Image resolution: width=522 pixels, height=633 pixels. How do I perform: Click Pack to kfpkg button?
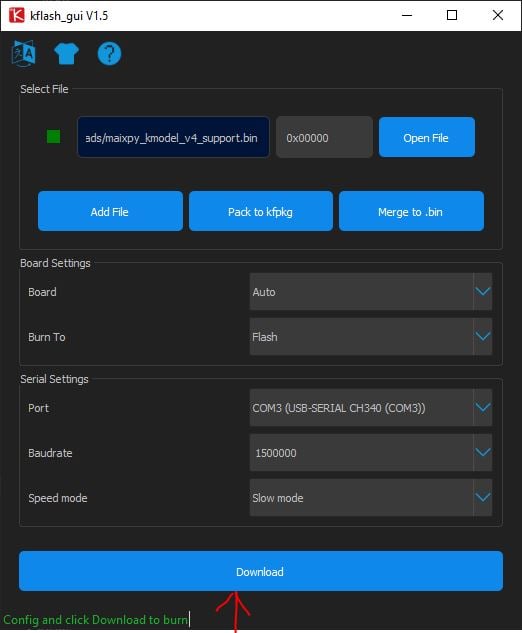pyautogui.click(x=261, y=211)
